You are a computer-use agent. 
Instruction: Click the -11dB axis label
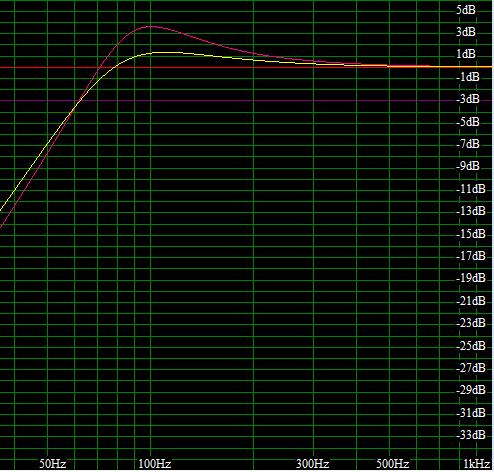pyautogui.click(x=471, y=189)
